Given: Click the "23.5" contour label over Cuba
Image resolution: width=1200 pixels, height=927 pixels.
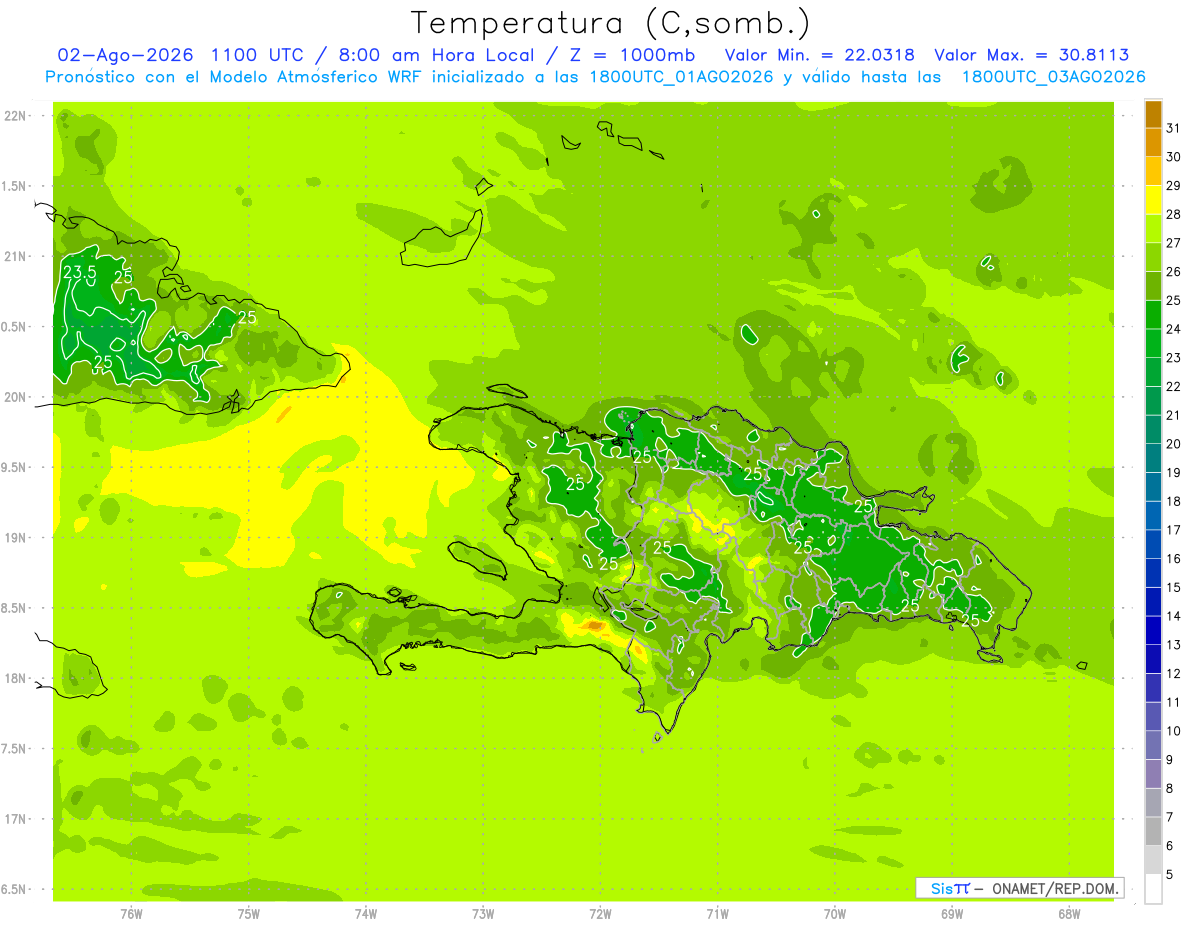Looking at the screenshot, I should point(80,272).
